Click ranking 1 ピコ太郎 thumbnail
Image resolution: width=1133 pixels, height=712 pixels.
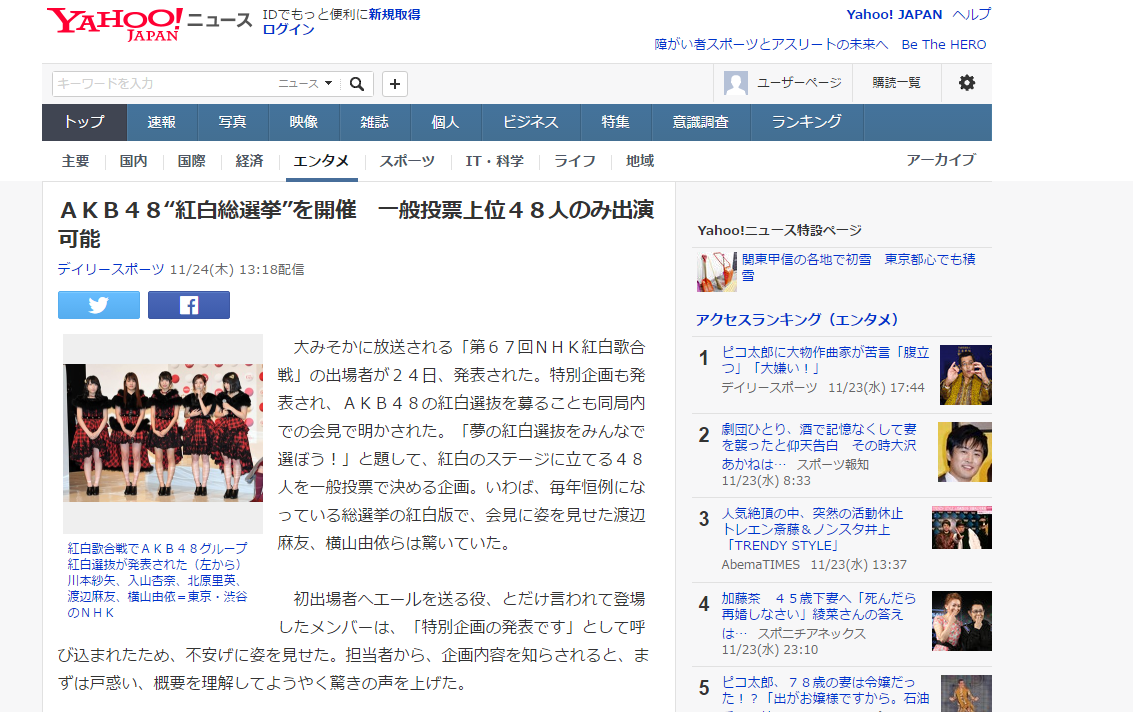(x=966, y=374)
